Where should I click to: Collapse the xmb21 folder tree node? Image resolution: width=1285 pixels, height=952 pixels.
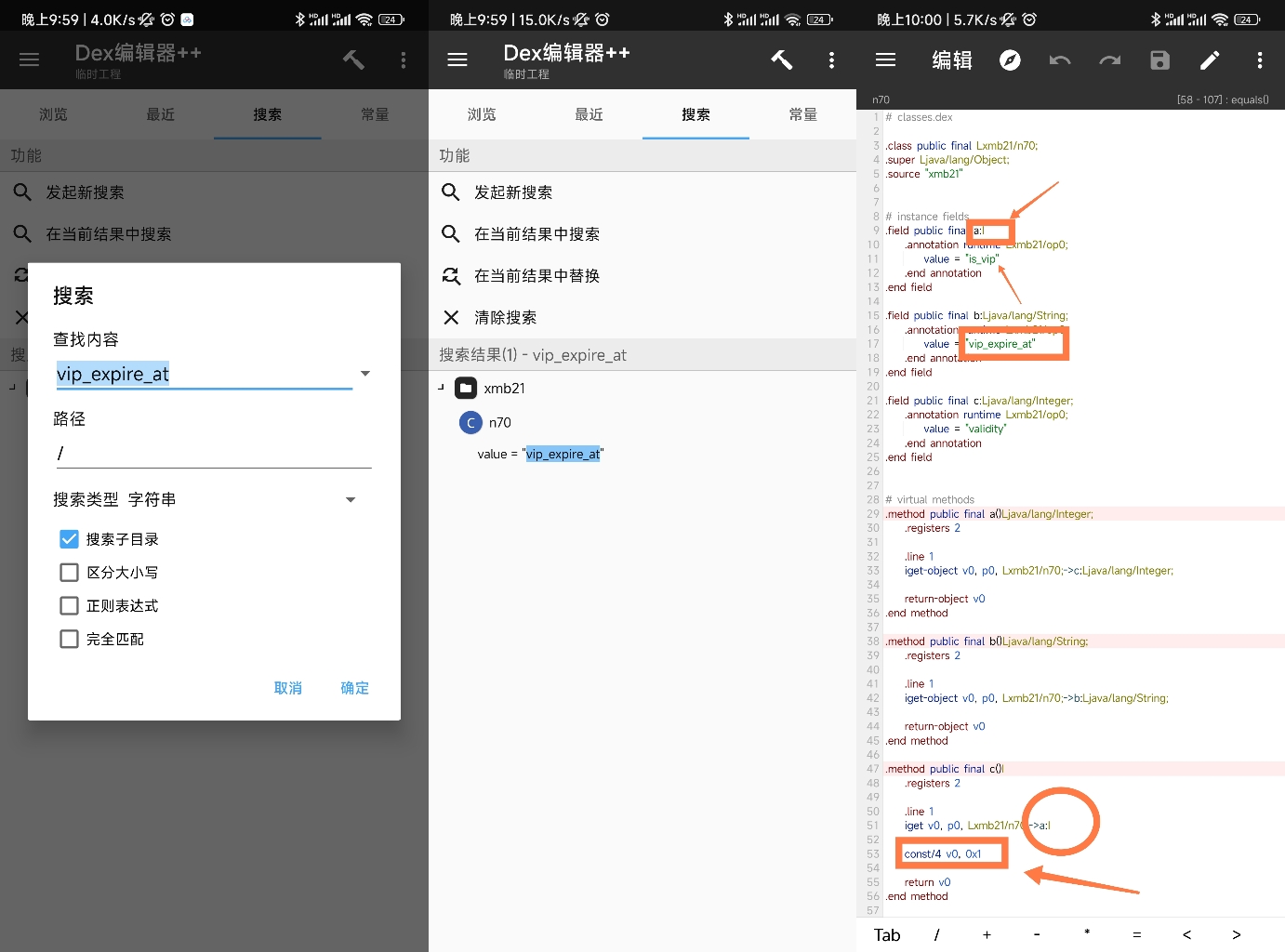pyautogui.click(x=442, y=388)
